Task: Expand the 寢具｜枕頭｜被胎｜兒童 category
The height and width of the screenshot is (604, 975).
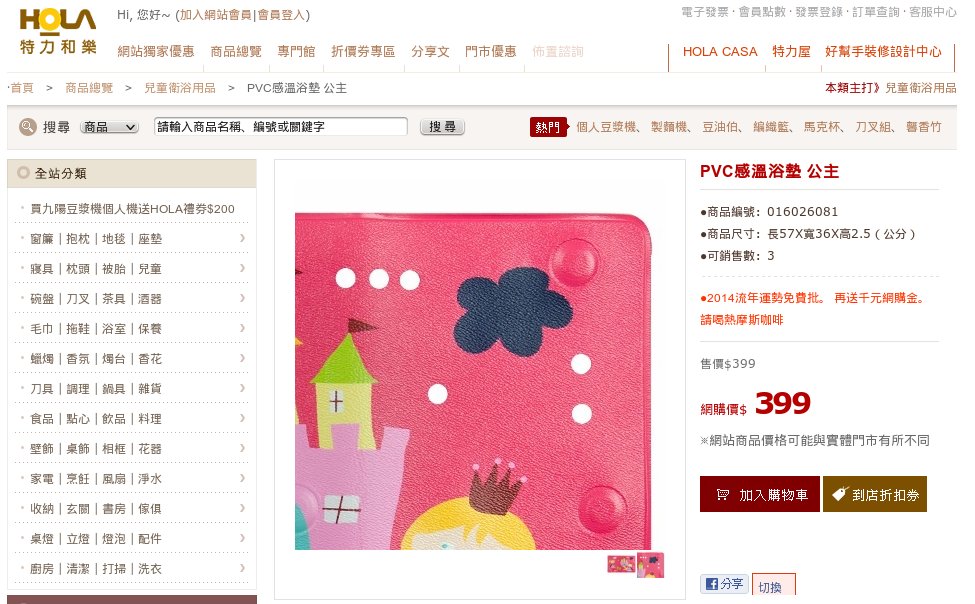Action: [131, 269]
